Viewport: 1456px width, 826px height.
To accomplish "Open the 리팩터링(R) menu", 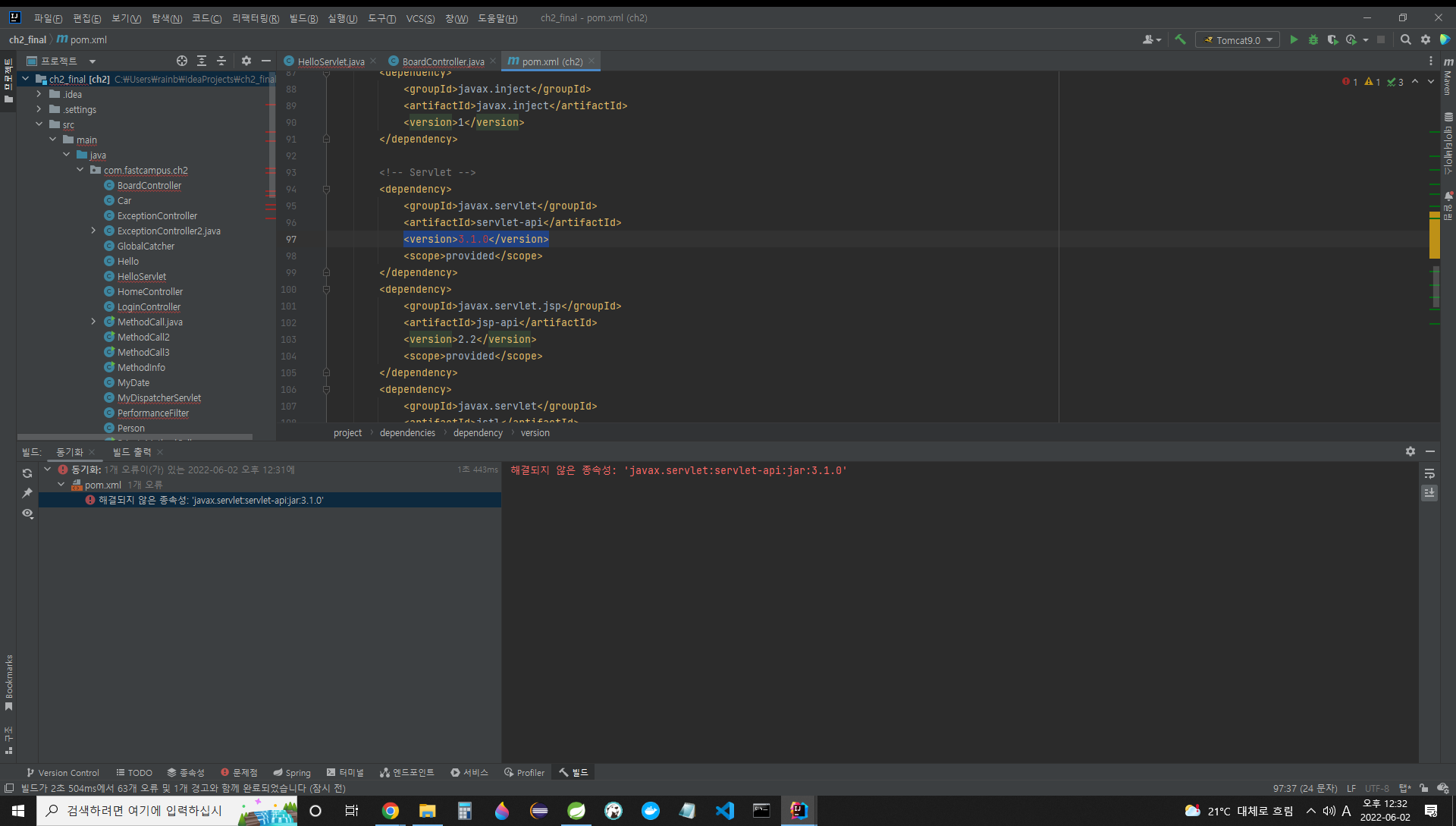I will (255, 18).
